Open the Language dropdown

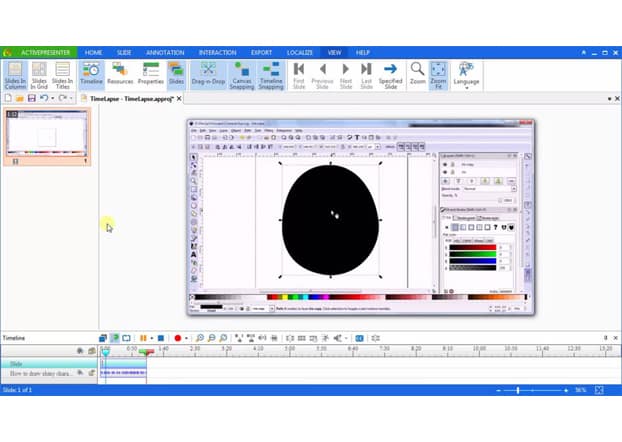coord(467,75)
